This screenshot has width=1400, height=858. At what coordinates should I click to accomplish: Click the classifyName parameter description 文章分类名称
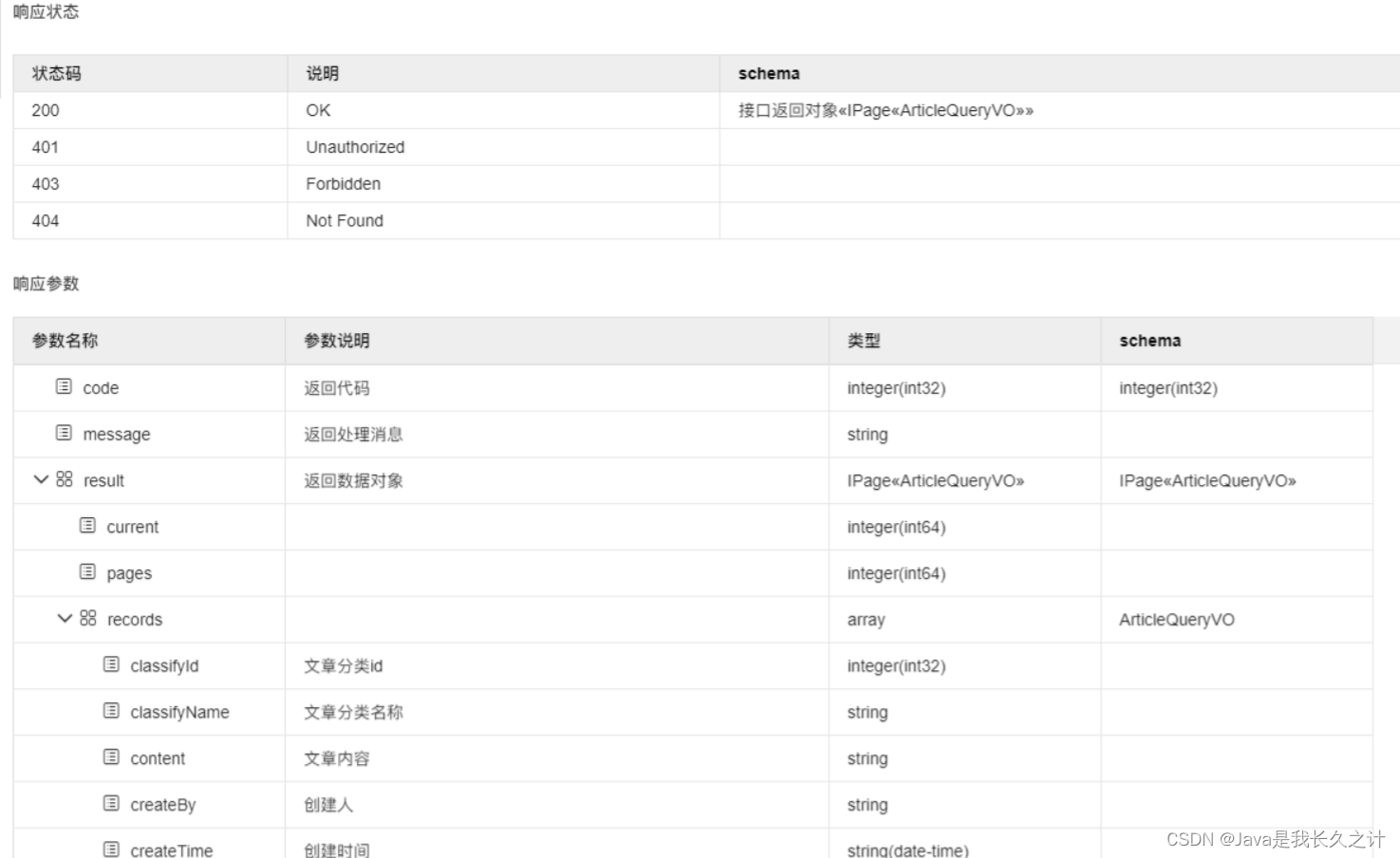coord(352,712)
